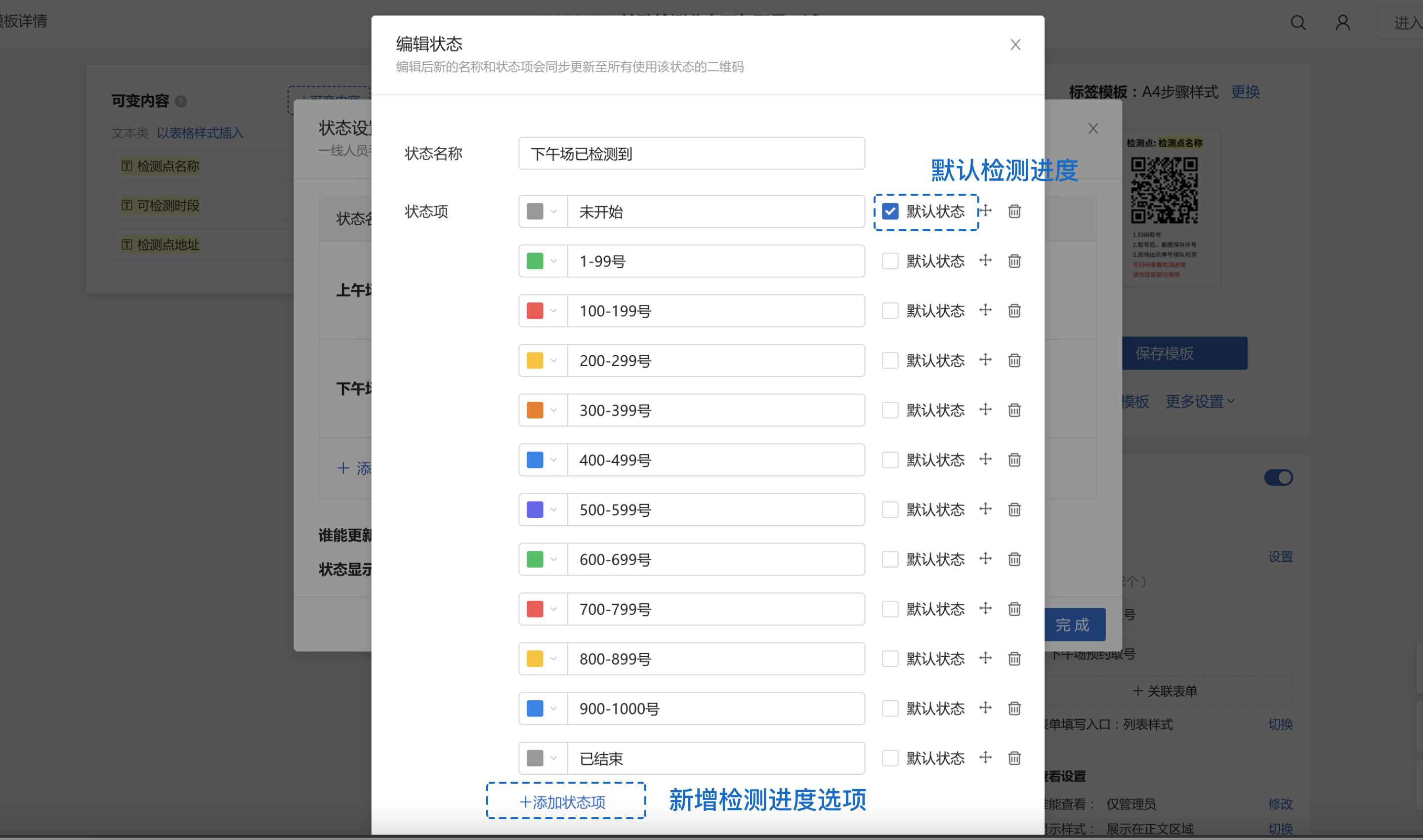The width and height of the screenshot is (1423, 840).
Task: Open search in the top bar
Action: (1298, 23)
